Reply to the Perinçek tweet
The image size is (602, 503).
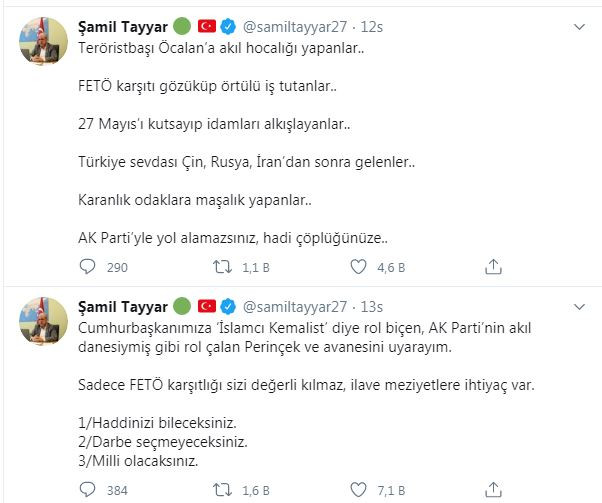click(x=87, y=490)
